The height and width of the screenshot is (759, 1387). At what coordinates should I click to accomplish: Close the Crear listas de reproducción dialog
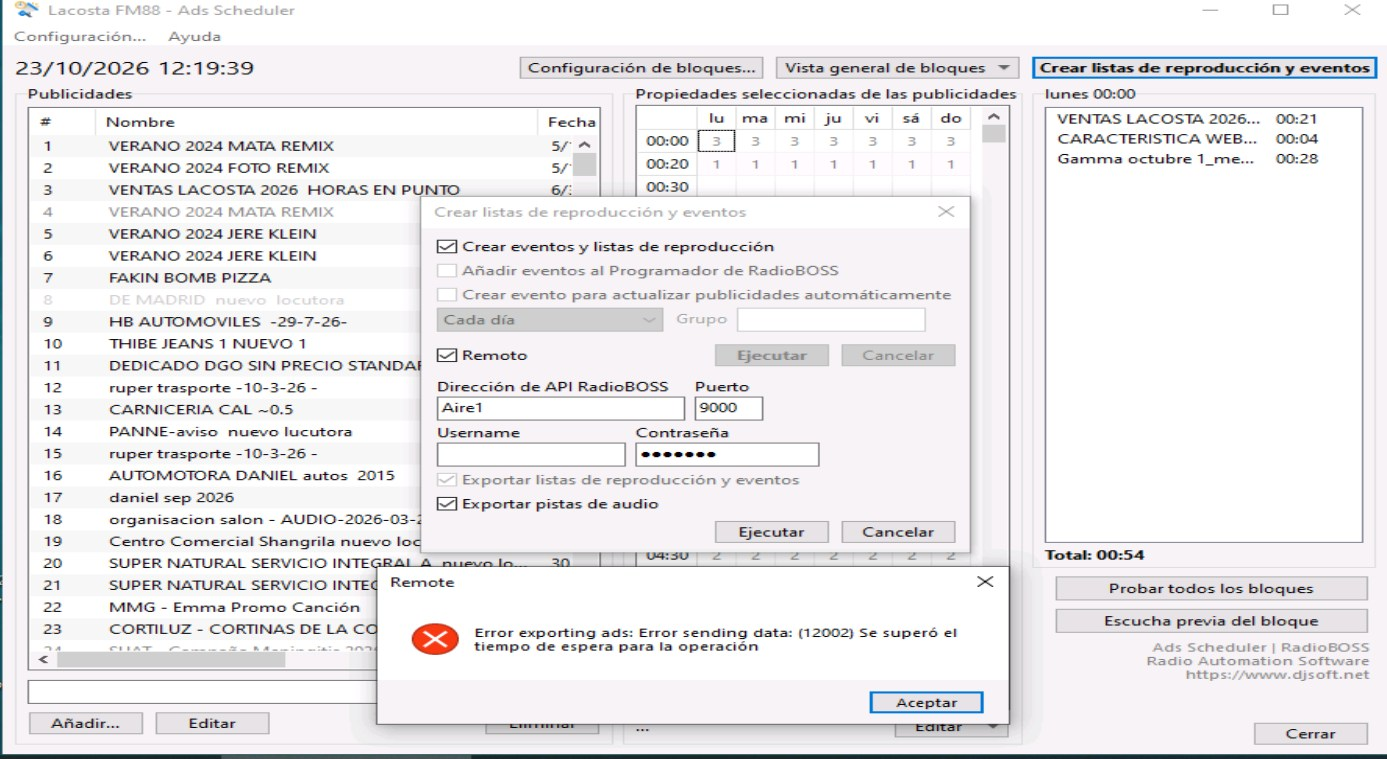tap(945, 212)
